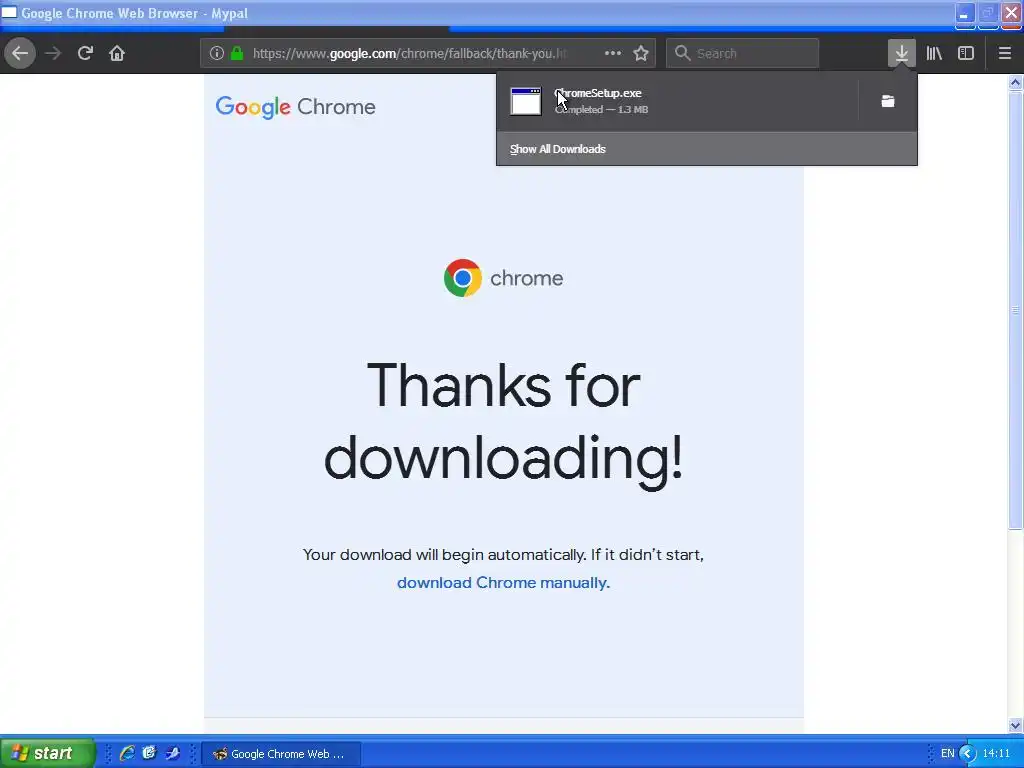Click the ChromeSetup.exe file name
Viewport: 1024px width, 768px height.
[x=598, y=93]
